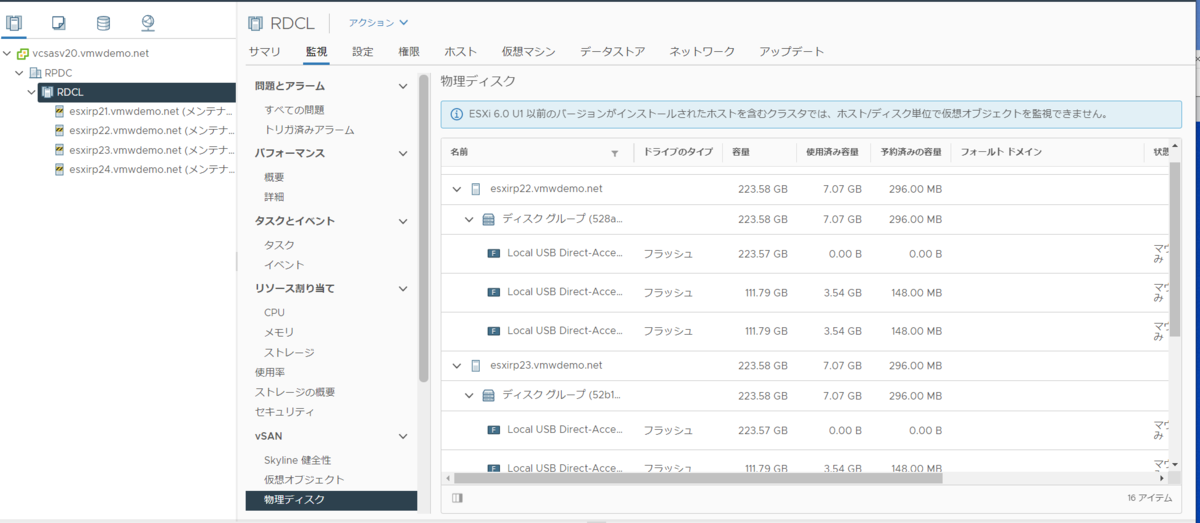Click the esxirp23 host icon in tree
The height and width of the screenshot is (523, 1200).
tap(60, 150)
